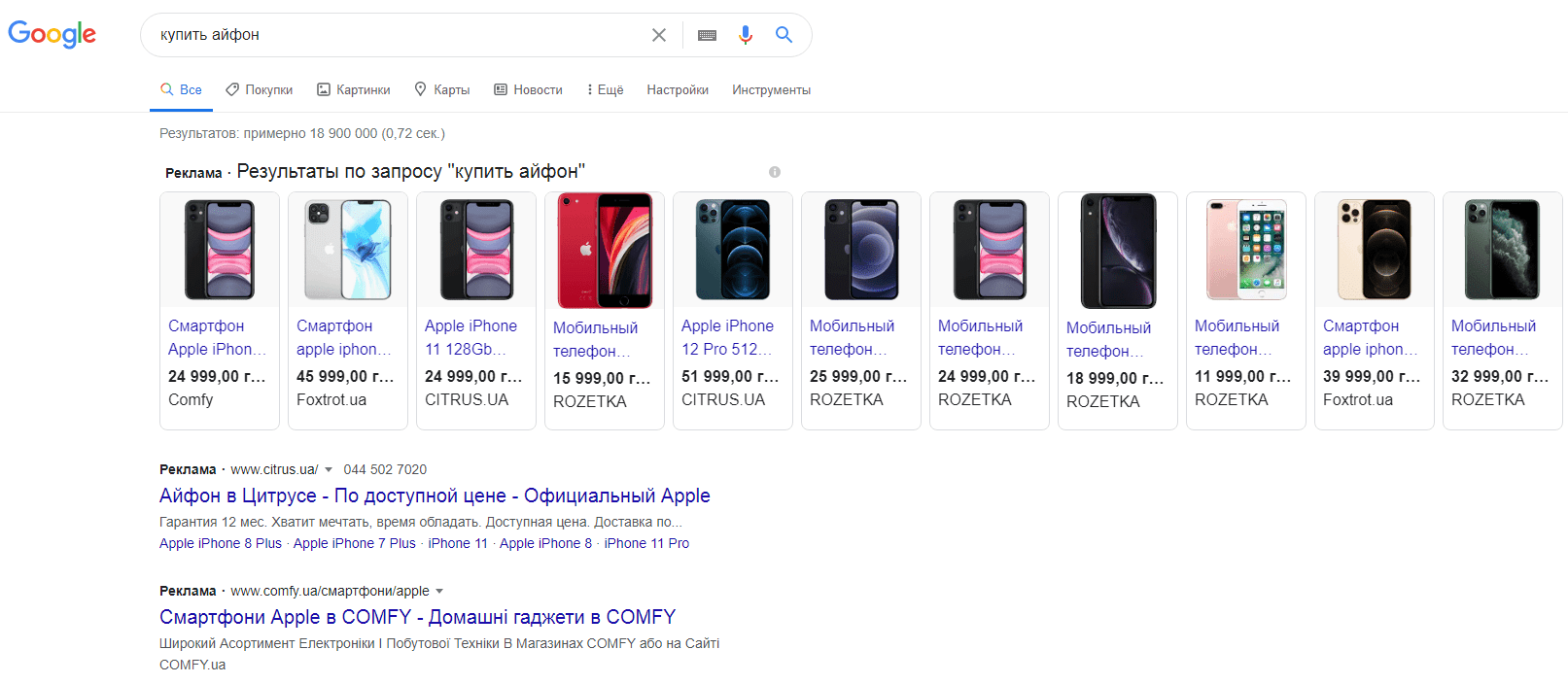This screenshot has width=1568, height=684.
Task: Open Настройки search settings
Action: 678,89
